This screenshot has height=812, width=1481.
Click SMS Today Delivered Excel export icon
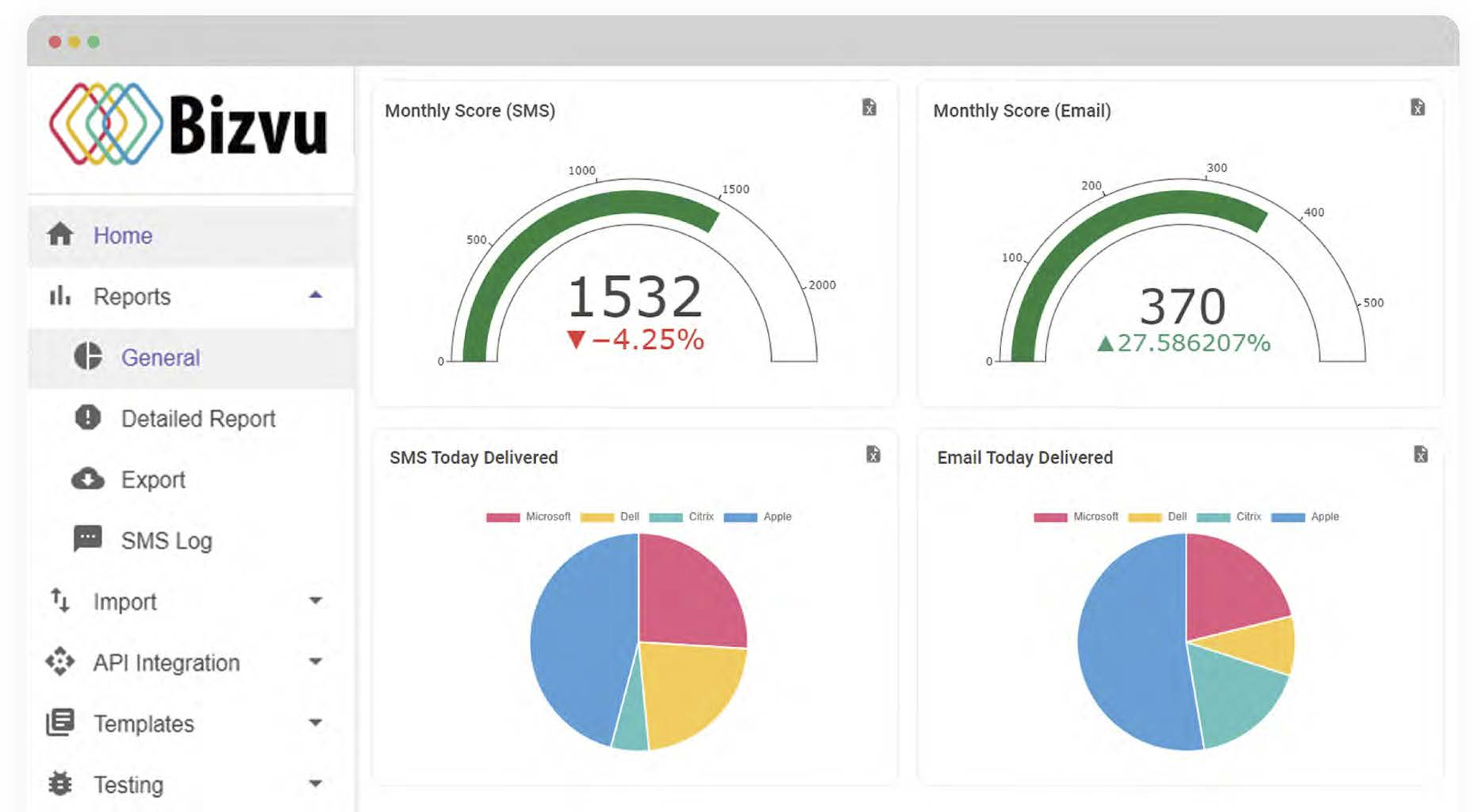click(x=873, y=454)
